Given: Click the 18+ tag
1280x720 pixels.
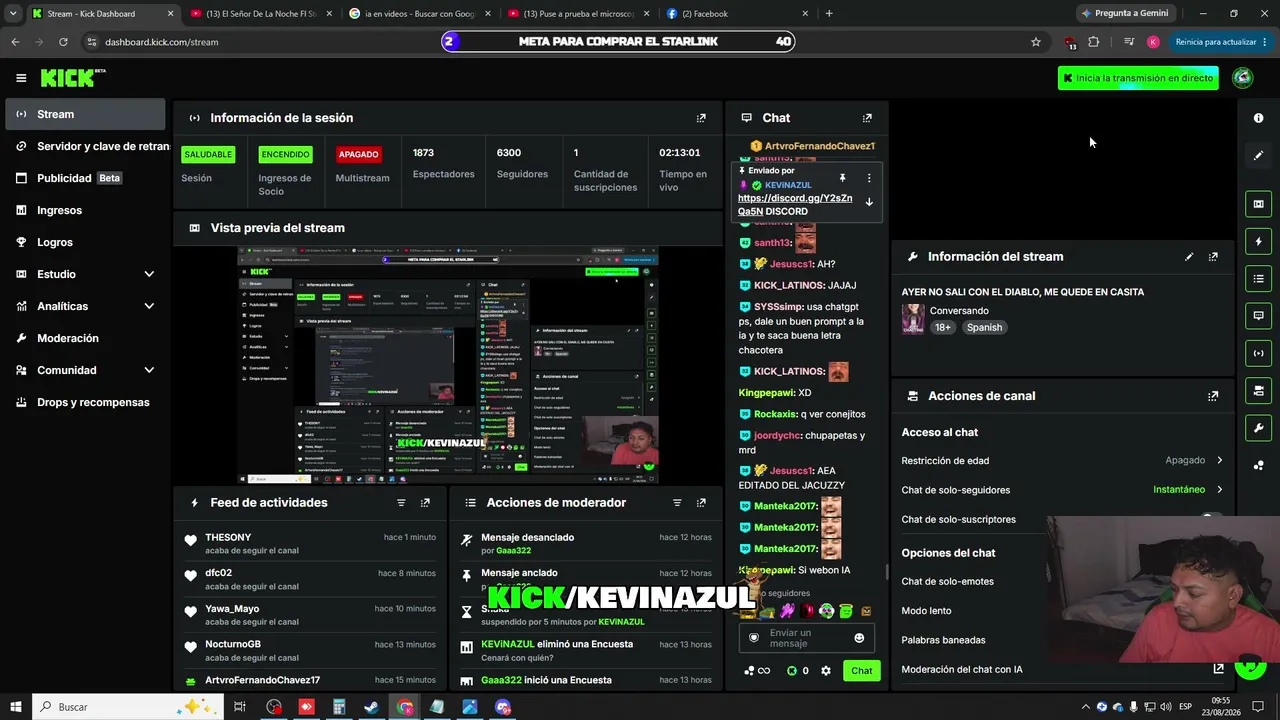Looking at the screenshot, I should (943, 327).
